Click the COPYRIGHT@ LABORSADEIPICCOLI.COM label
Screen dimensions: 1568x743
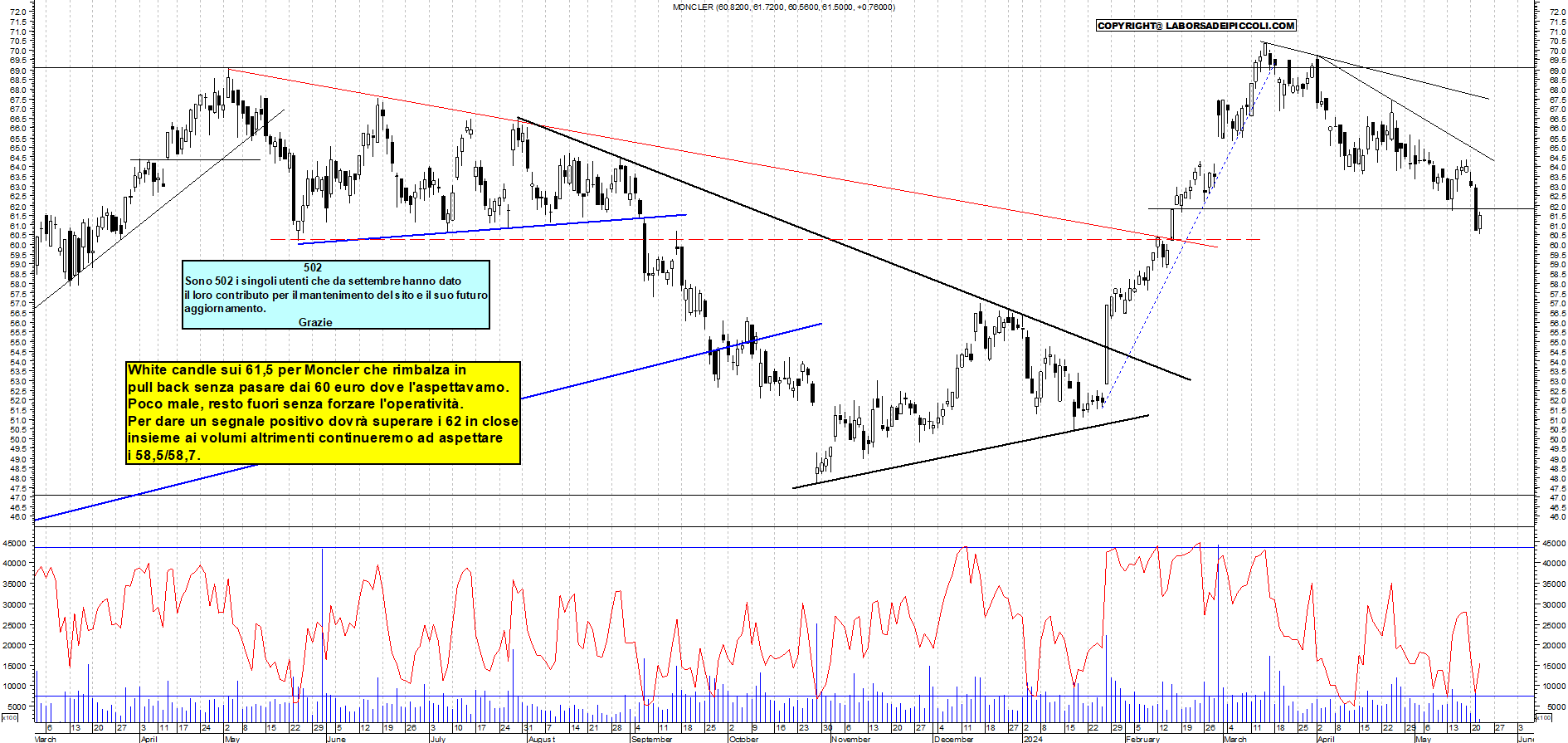coord(1195,26)
